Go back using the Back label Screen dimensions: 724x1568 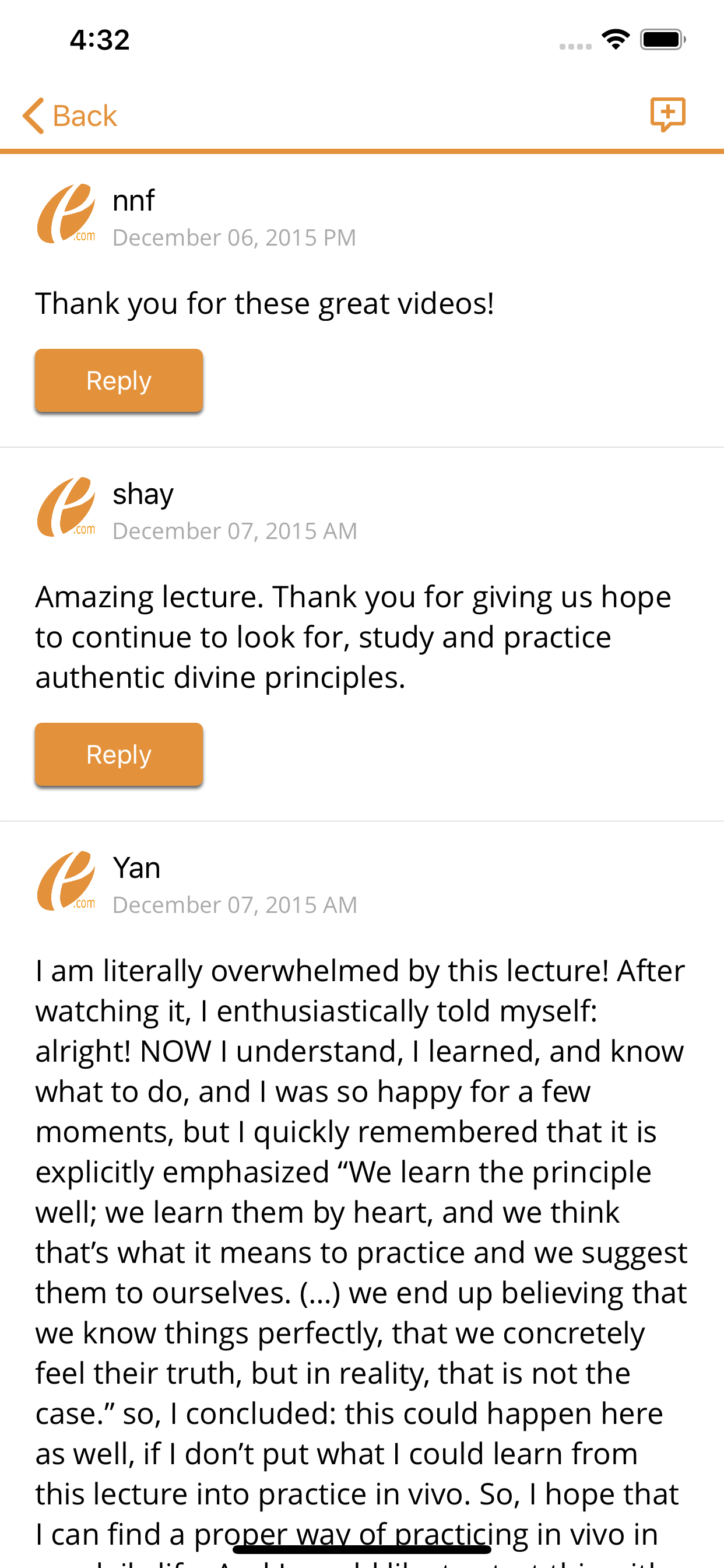pos(85,116)
